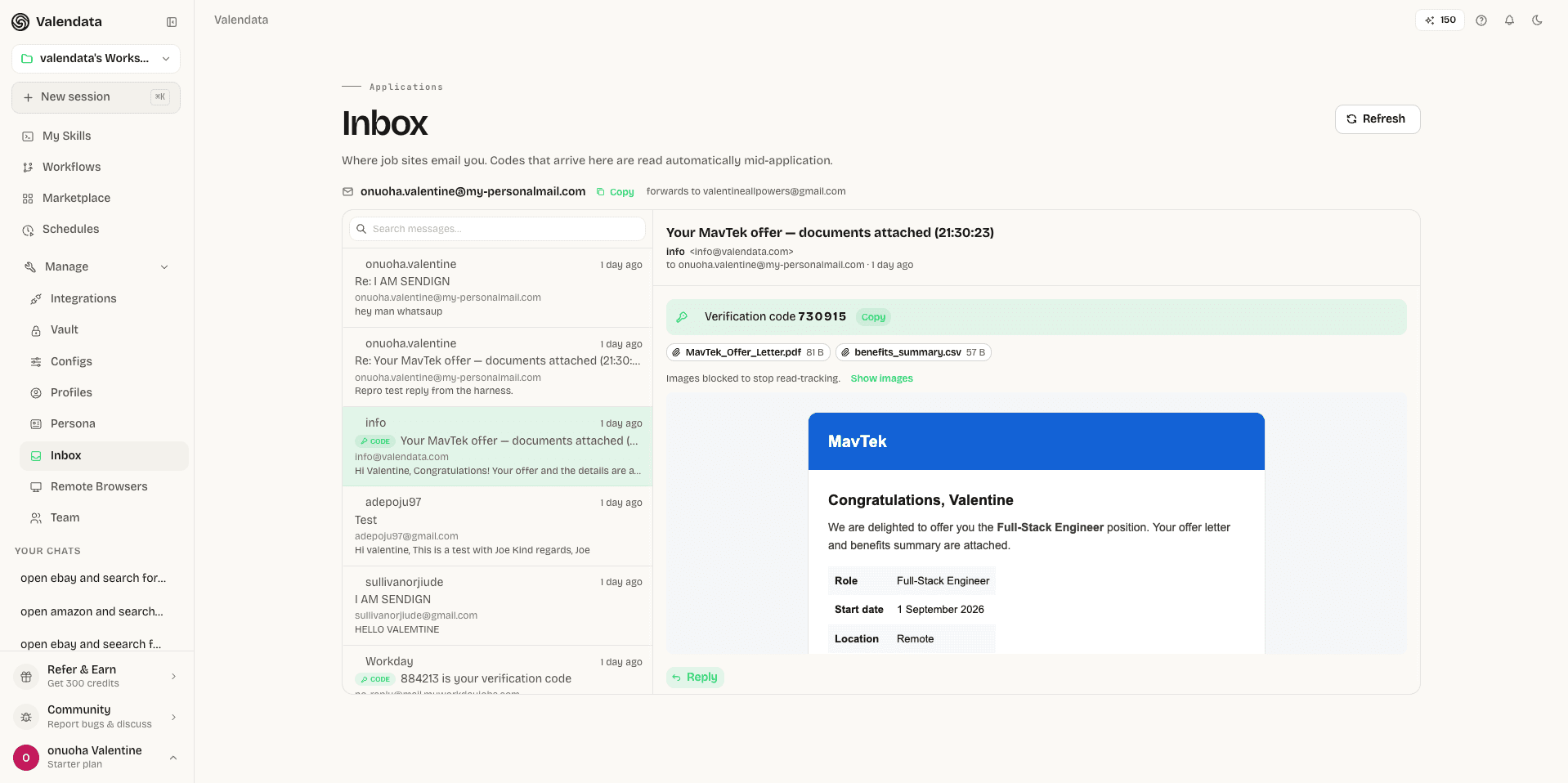Viewport: 1568px width, 783px height.
Task: Open sullivanorjiude 'HELLO VALEMTINE' message
Action: pyautogui.click(x=497, y=606)
